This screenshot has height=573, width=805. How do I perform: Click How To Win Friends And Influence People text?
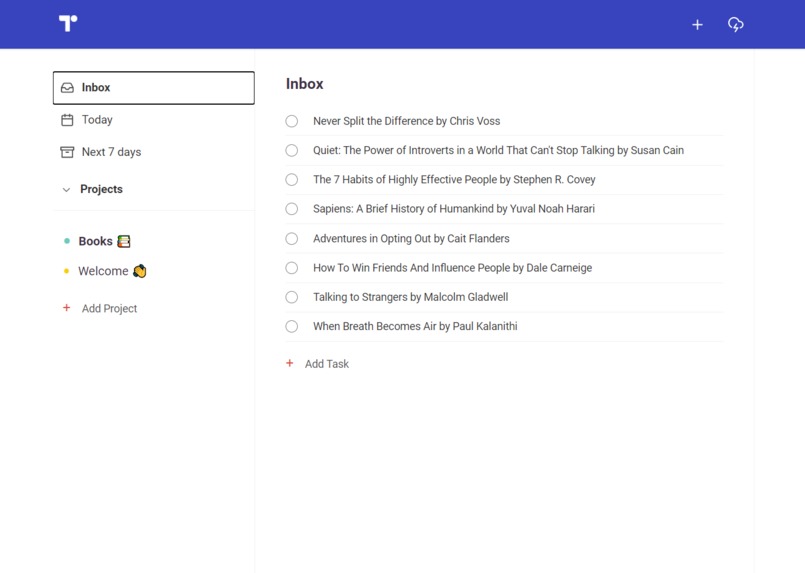pyautogui.click(x=452, y=268)
